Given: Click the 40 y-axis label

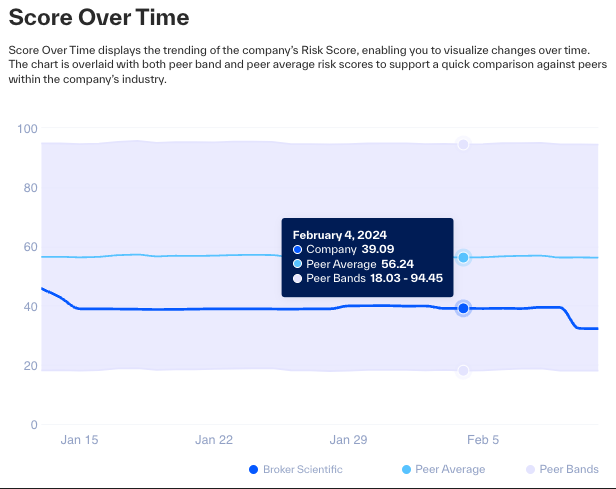Looking at the screenshot, I should pos(31,306).
